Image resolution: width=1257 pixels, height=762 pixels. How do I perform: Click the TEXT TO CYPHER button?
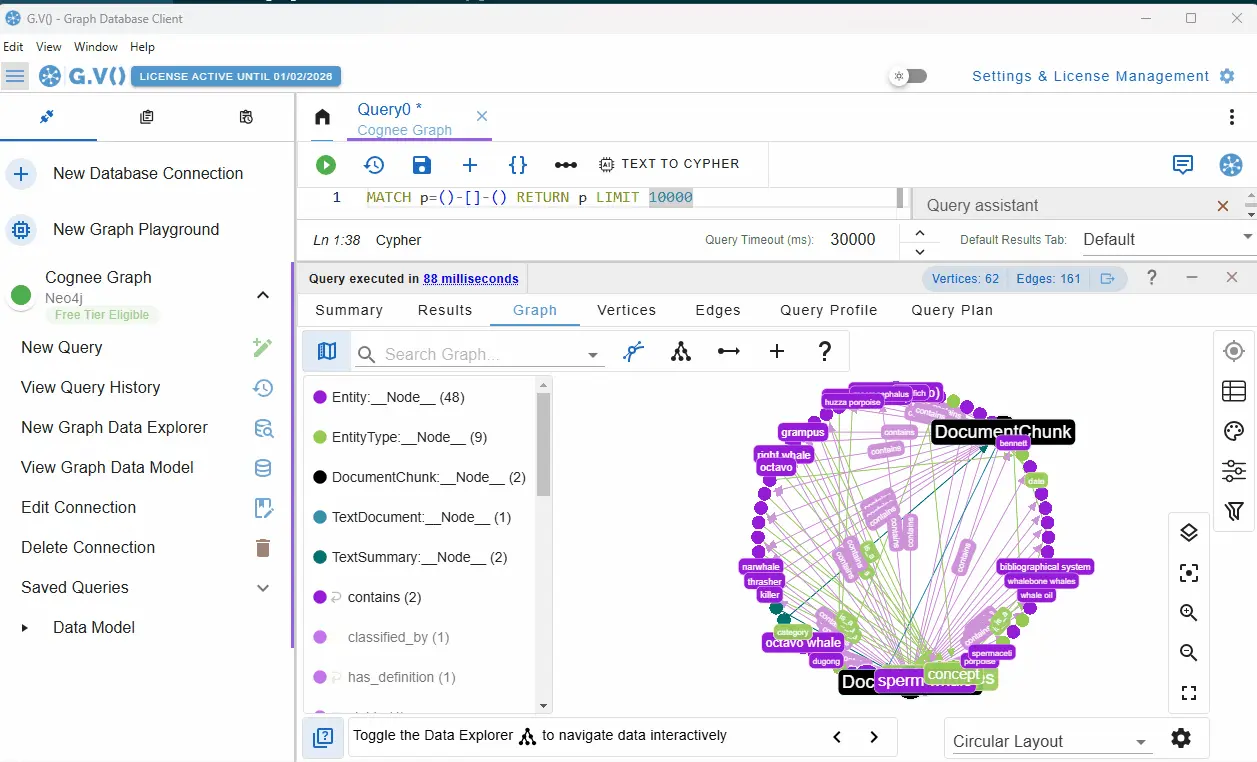point(669,164)
